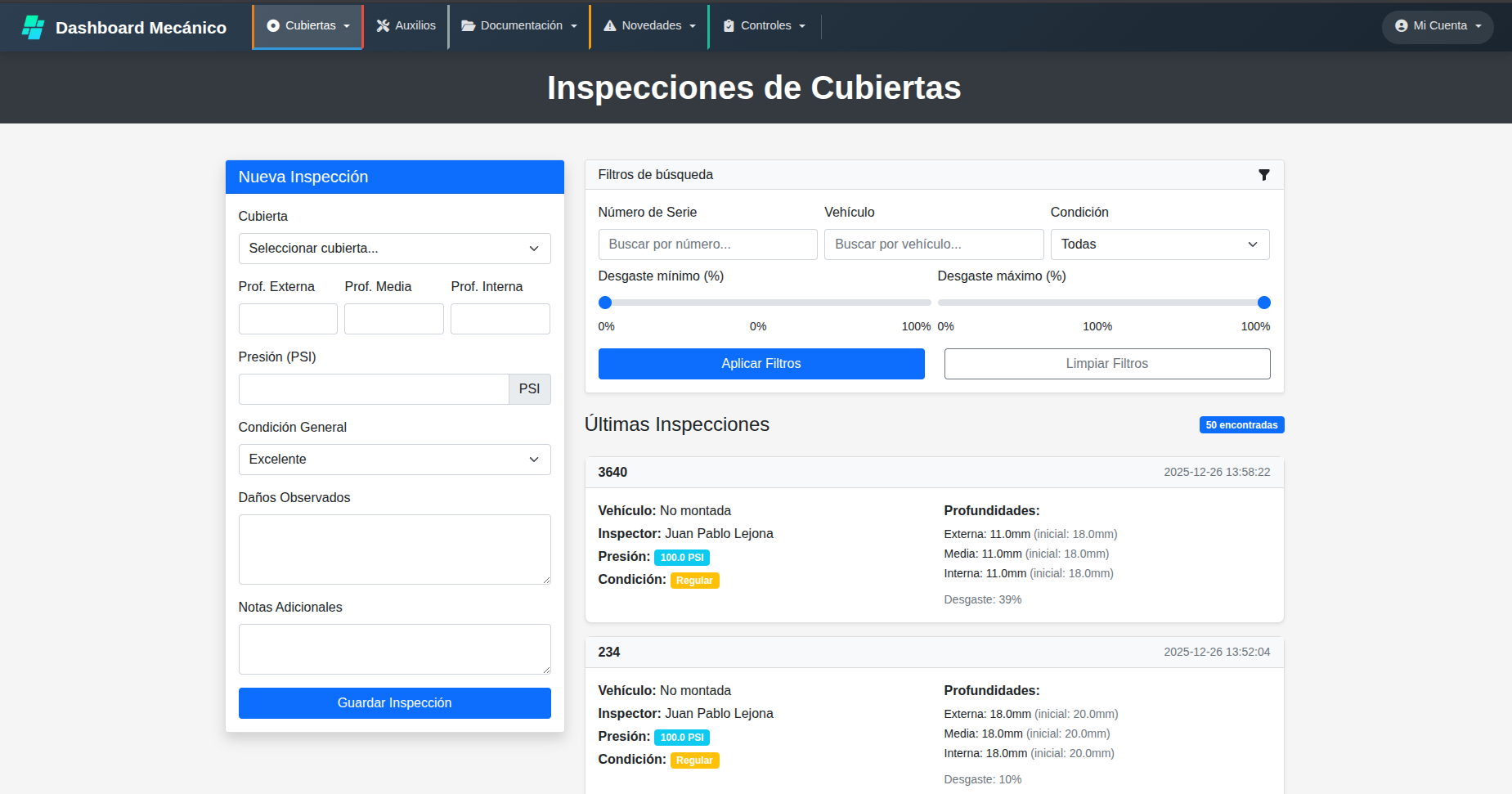1512x794 pixels.
Task: Click the Documentación folder icon
Action: (x=468, y=25)
